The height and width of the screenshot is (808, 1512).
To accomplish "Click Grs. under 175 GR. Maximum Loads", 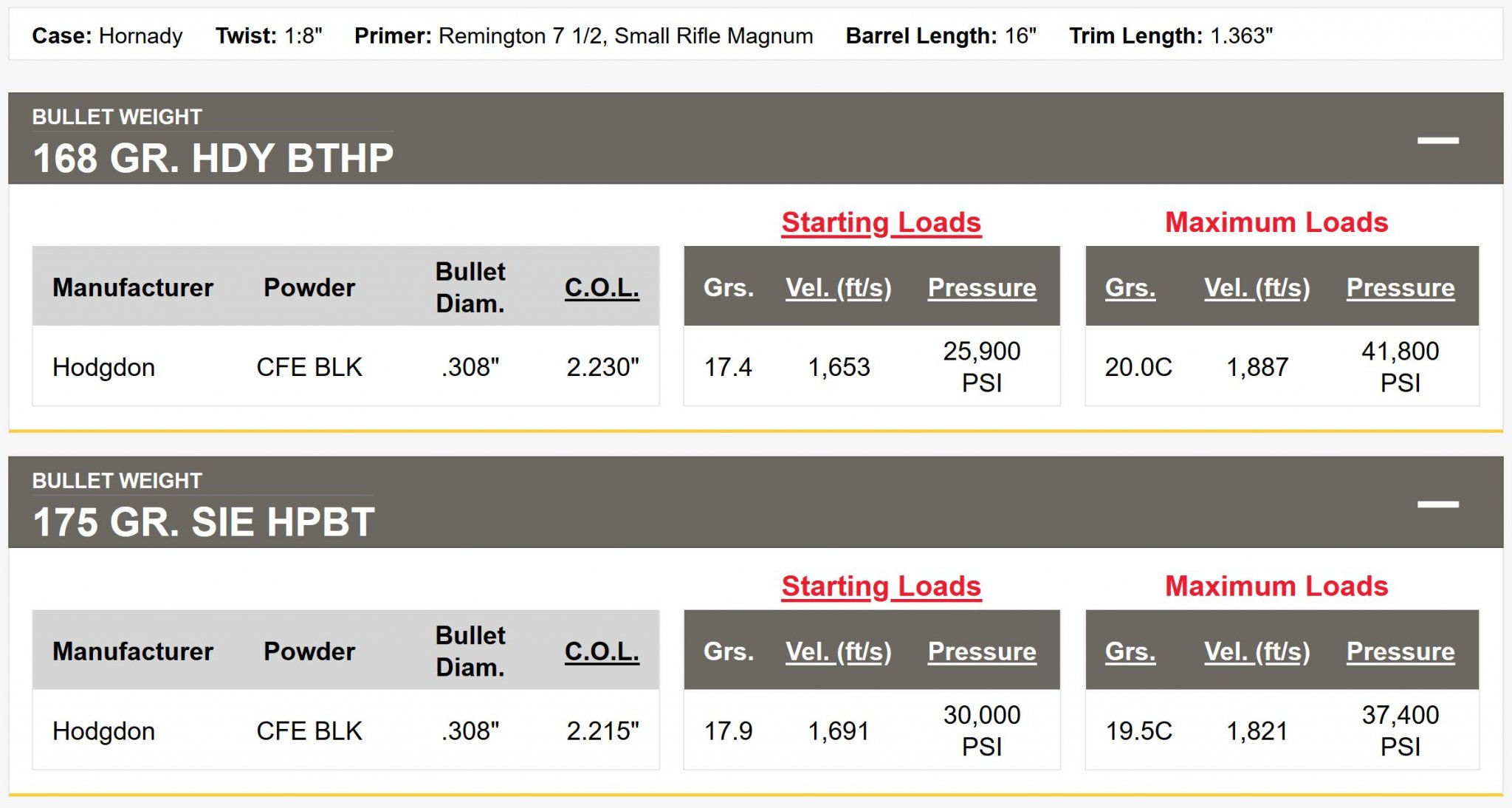I will (1130, 651).
